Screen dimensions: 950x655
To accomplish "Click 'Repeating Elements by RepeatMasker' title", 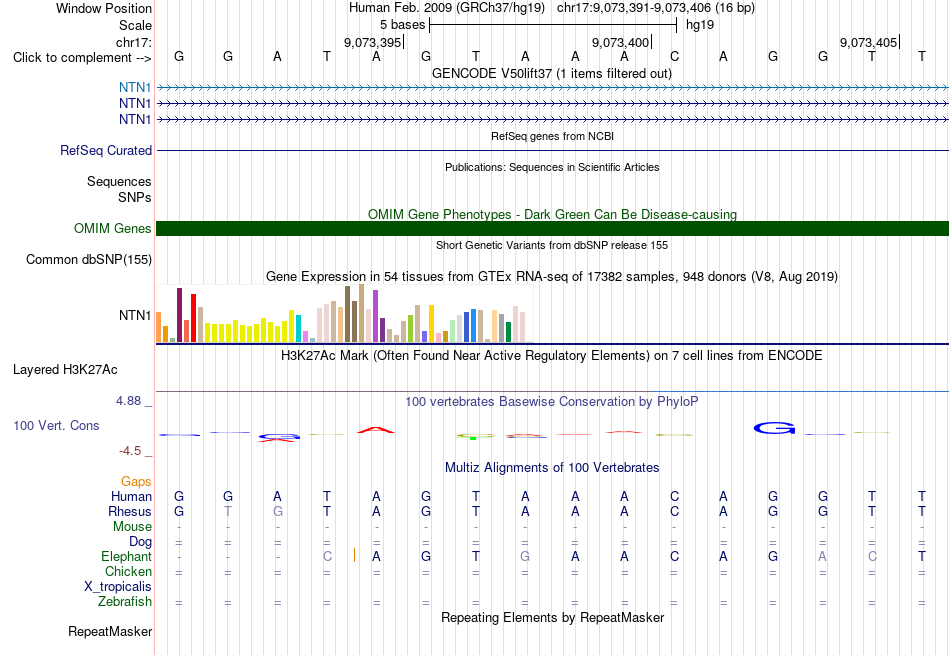I will point(553,617).
